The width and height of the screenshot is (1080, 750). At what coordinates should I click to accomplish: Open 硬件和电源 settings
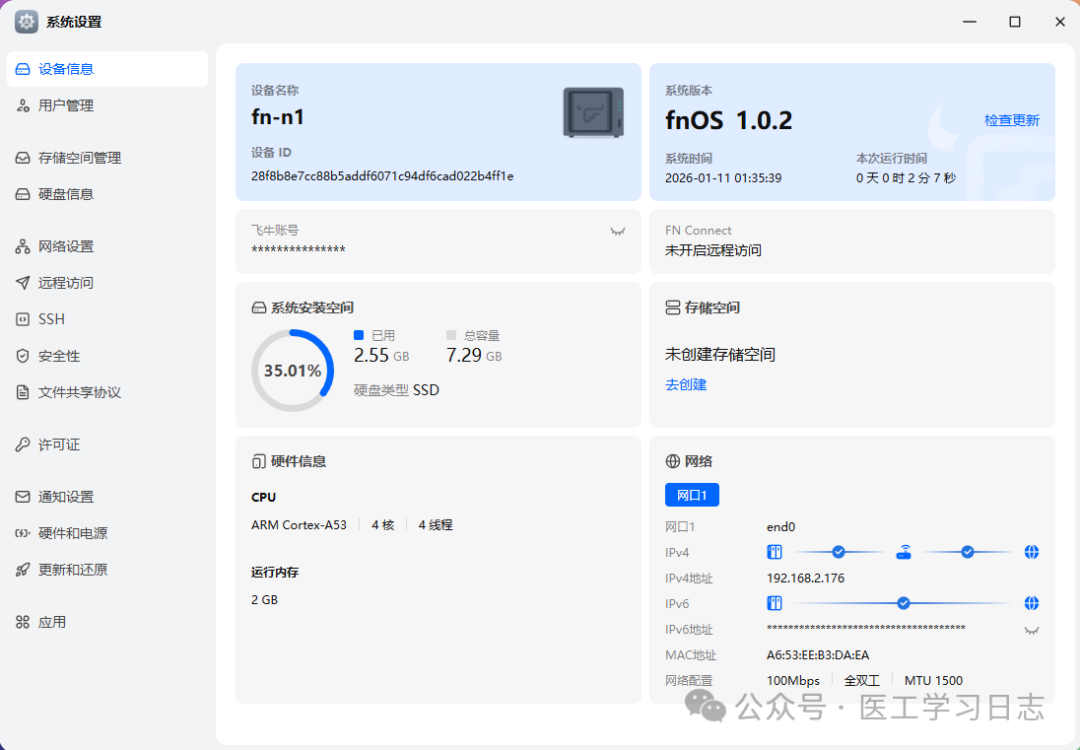(x=73, y=533)
